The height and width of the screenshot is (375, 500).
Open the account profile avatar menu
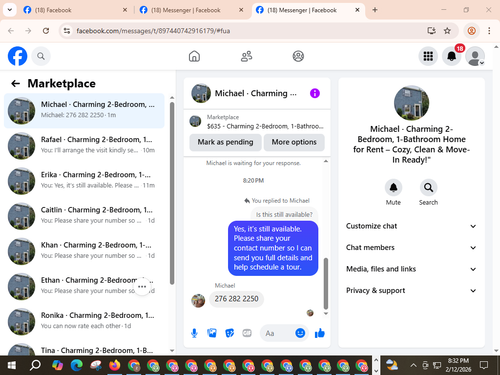pyautogui.click(x=475, y=56)
